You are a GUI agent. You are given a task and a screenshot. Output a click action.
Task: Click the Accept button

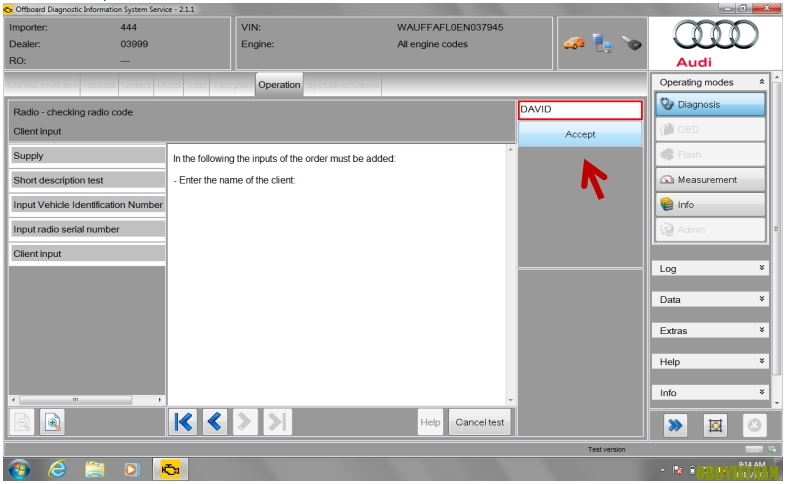pos(580,134)
